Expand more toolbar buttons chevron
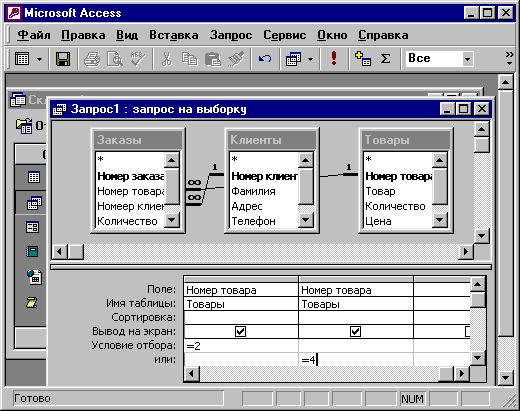The image size is (520, 411). pyautogui.click(x=509, y=58)
